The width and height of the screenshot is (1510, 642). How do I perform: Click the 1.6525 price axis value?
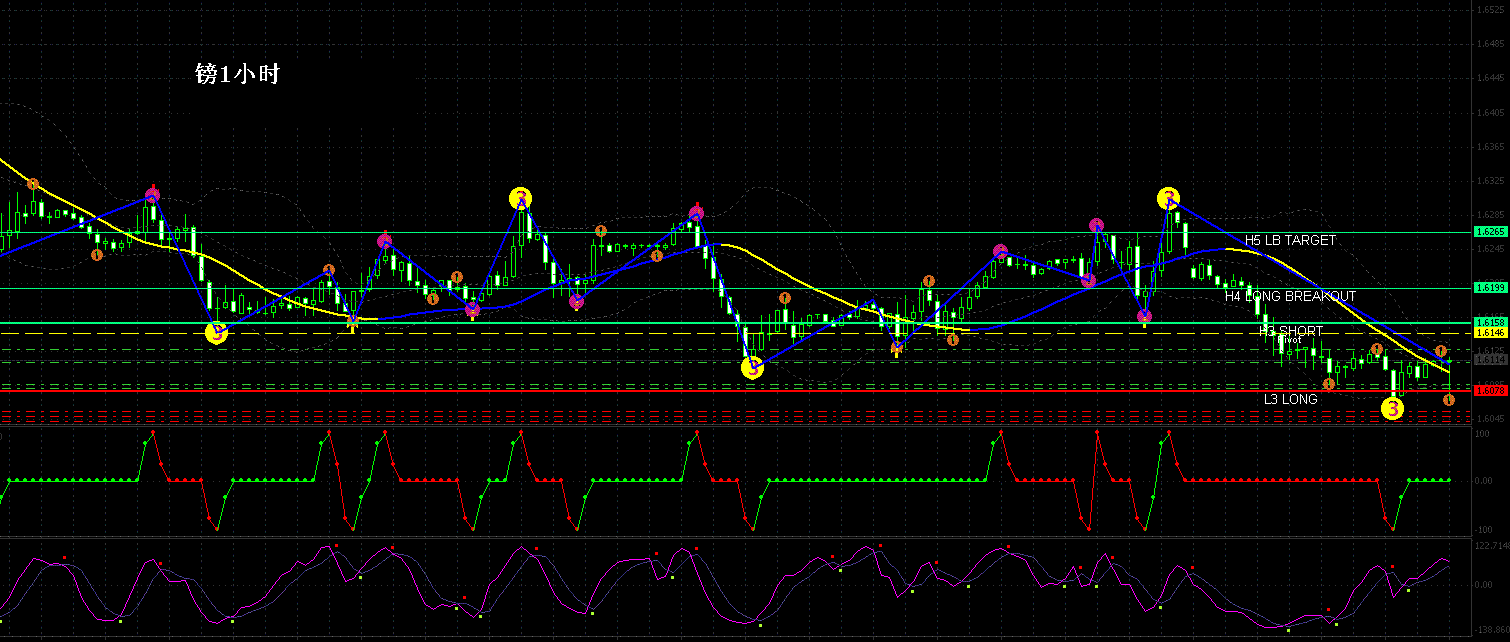click(1490, 10)
